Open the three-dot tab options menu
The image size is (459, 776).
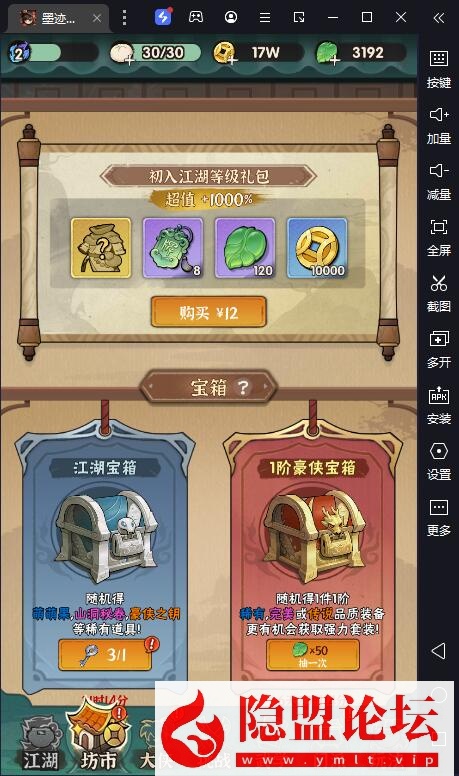(124, 18)
